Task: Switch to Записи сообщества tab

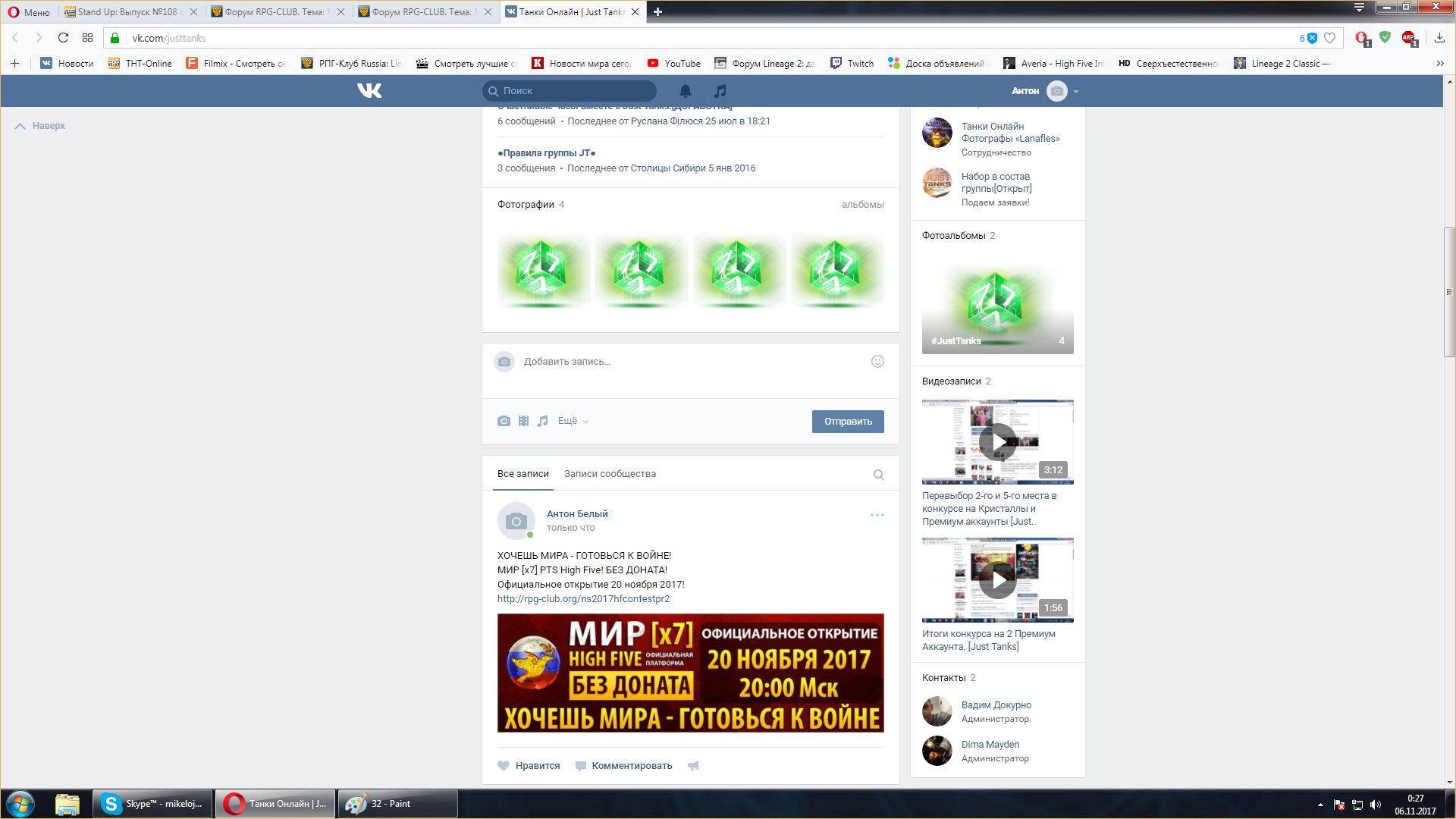Action: (x=610, y=474)
